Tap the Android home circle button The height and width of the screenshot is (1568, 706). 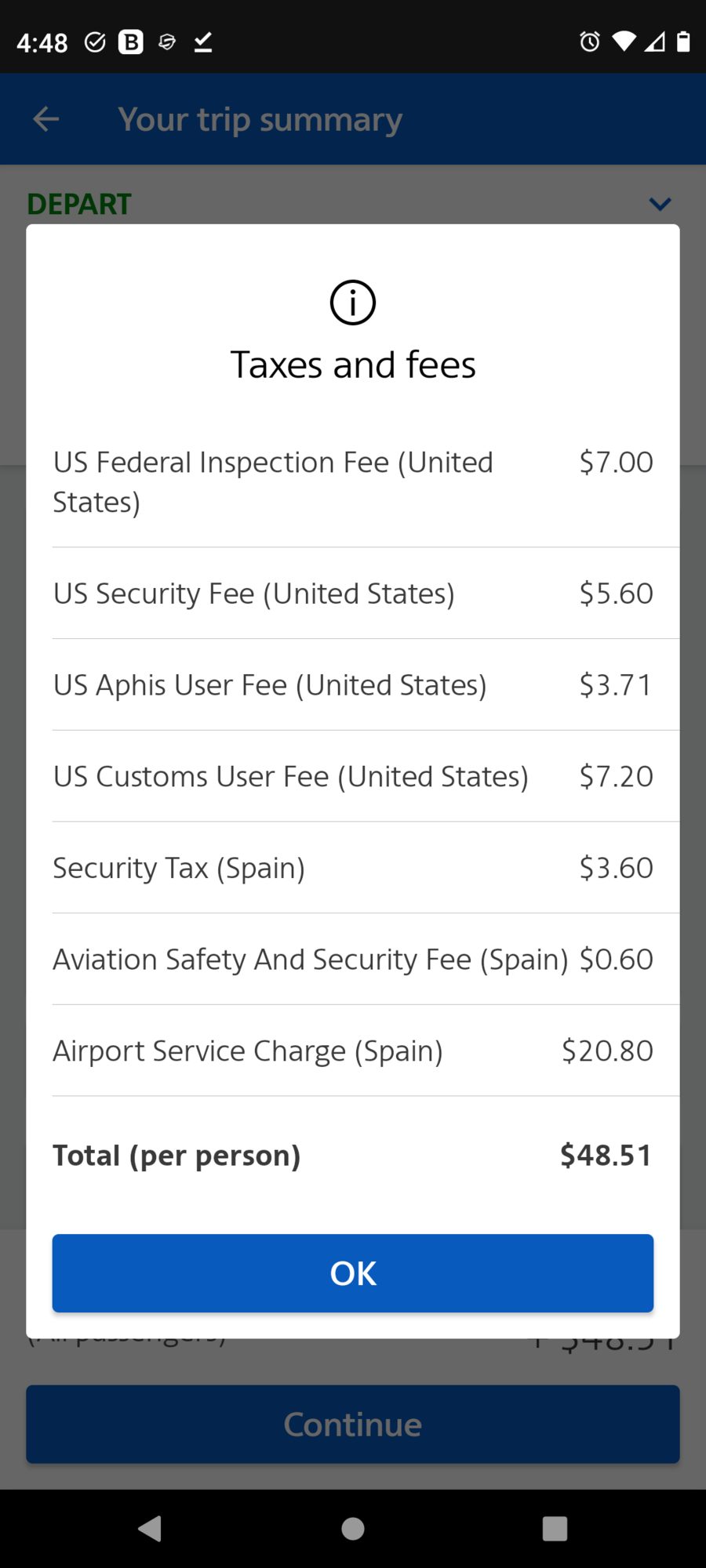point(353,1528)
